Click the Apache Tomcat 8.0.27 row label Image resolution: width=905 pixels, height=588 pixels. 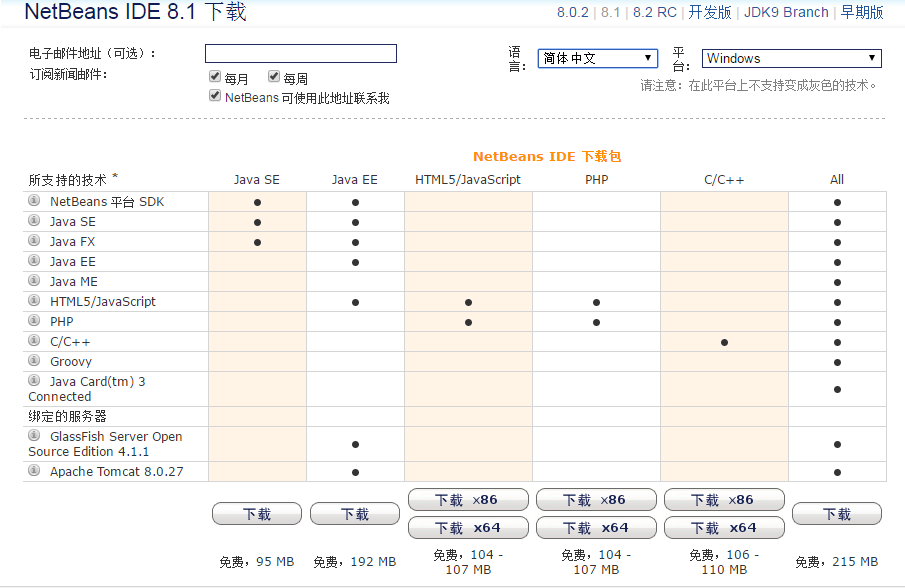[x=117, y=471]
